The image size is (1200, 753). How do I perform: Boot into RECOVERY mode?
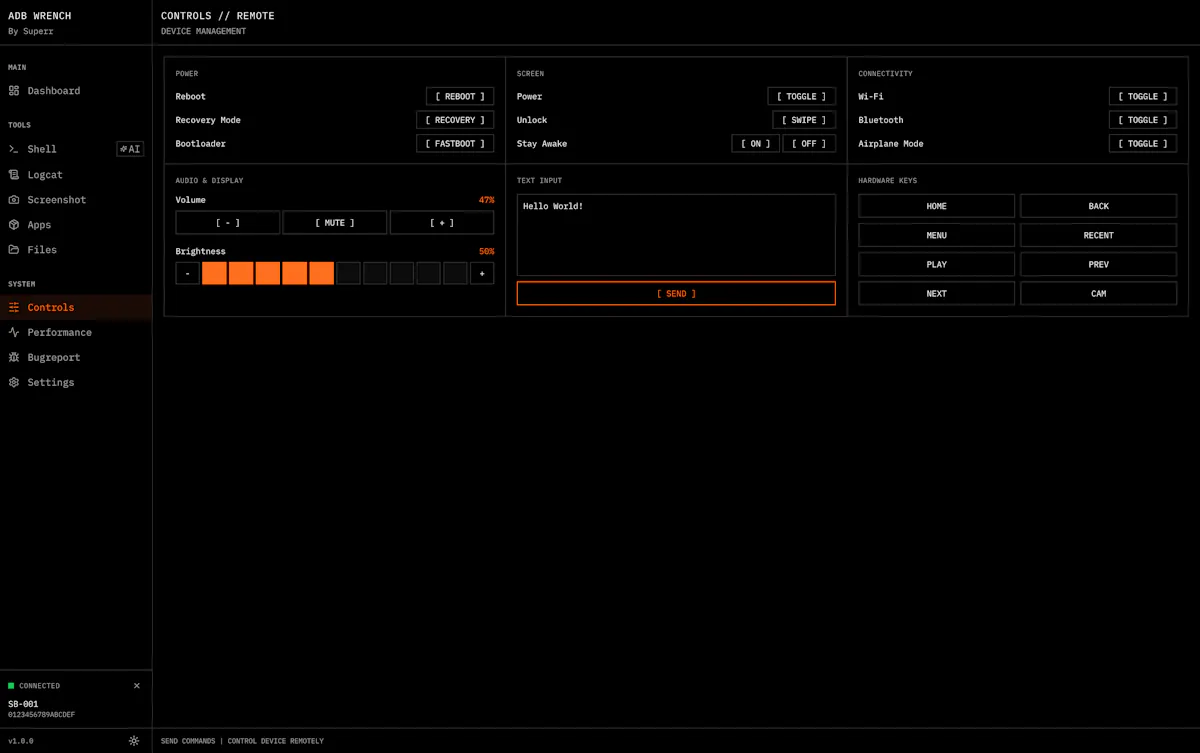point(455,120)
